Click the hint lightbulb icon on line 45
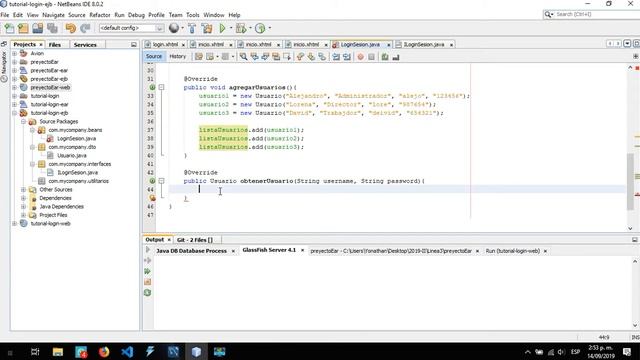Image resolution: width=640 pixels, height=360 pixels. [x=152, y=198]
